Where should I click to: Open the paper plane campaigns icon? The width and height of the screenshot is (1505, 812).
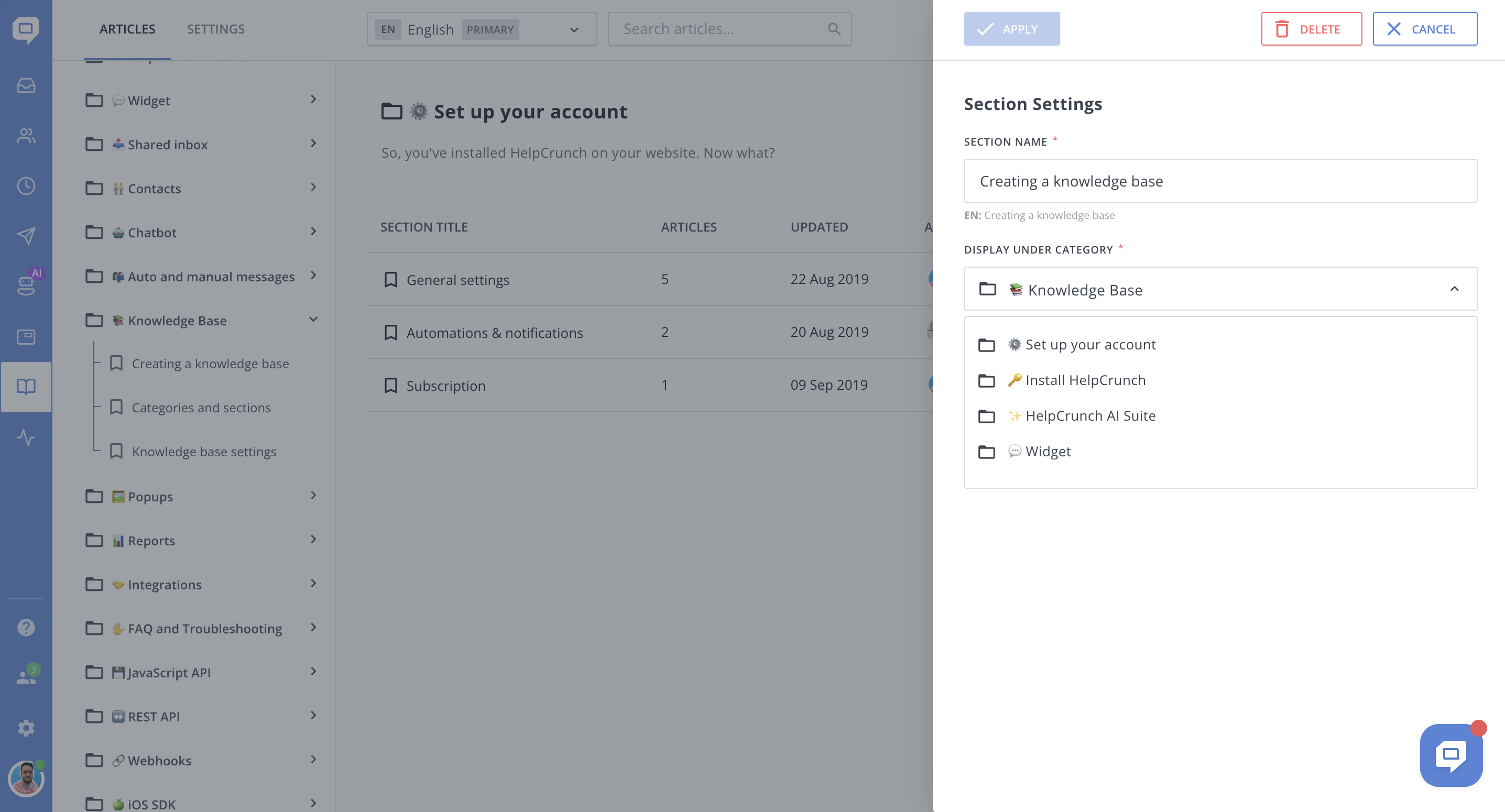click(x=26, y=236)
